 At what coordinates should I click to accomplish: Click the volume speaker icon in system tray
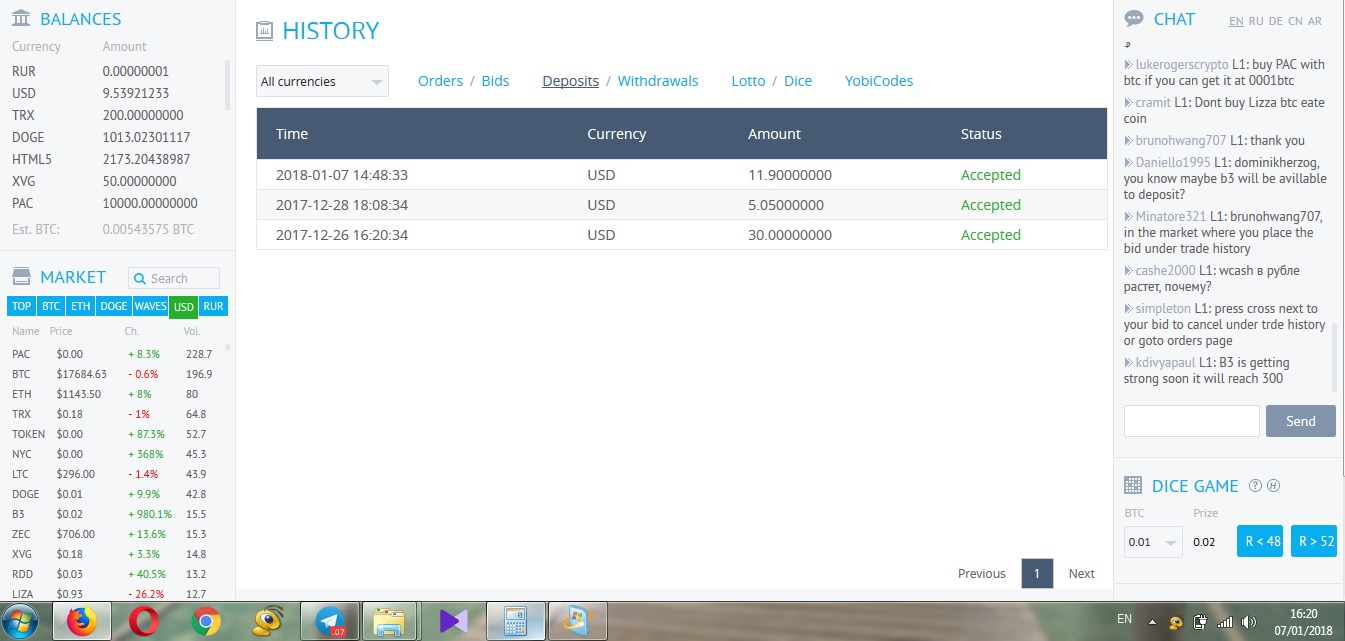pyautogui.click(x=1249, y=621)
